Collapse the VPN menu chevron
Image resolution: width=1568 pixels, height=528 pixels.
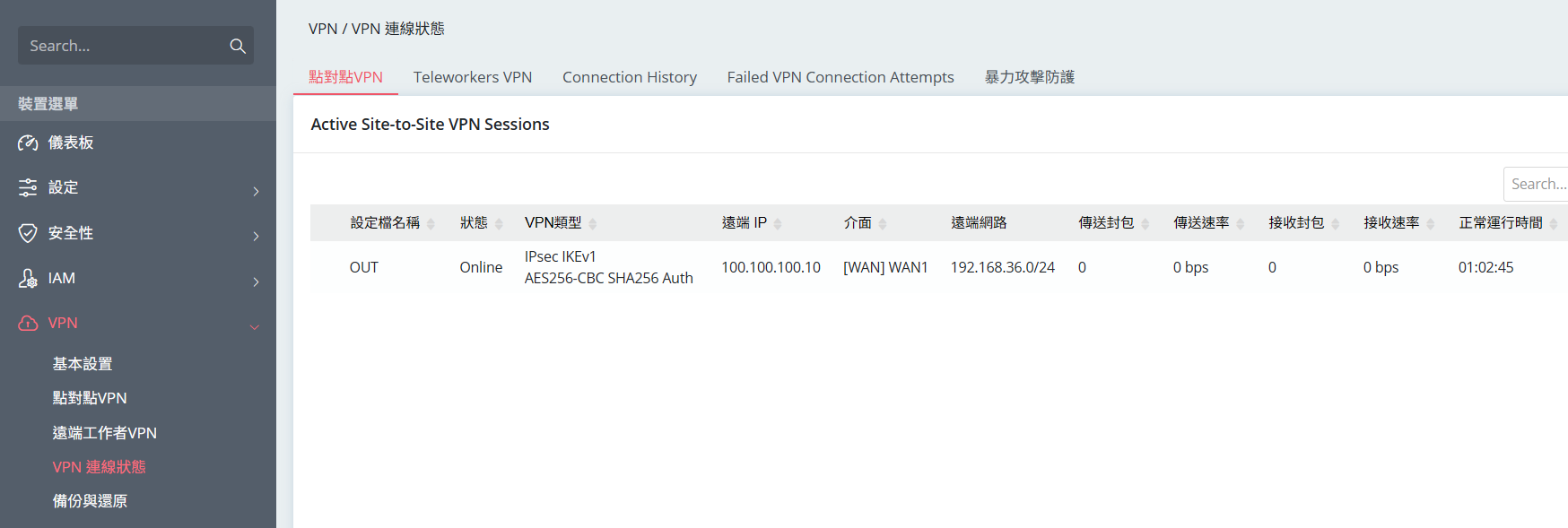[255, 326]
